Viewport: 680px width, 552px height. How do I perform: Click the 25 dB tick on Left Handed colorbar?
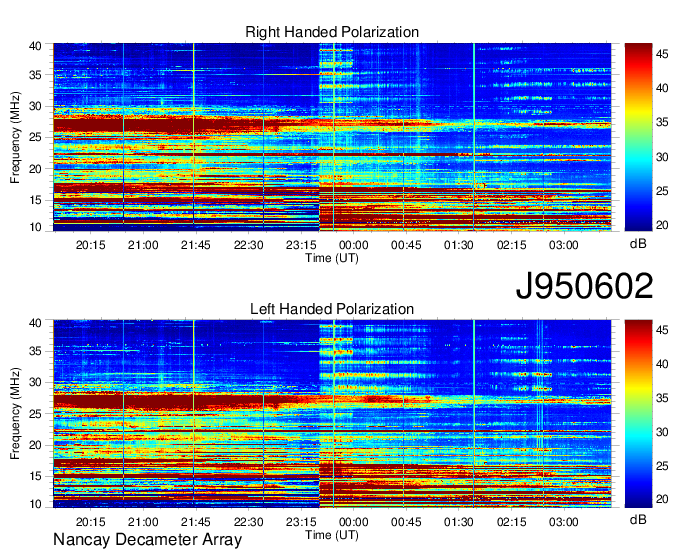662,467
